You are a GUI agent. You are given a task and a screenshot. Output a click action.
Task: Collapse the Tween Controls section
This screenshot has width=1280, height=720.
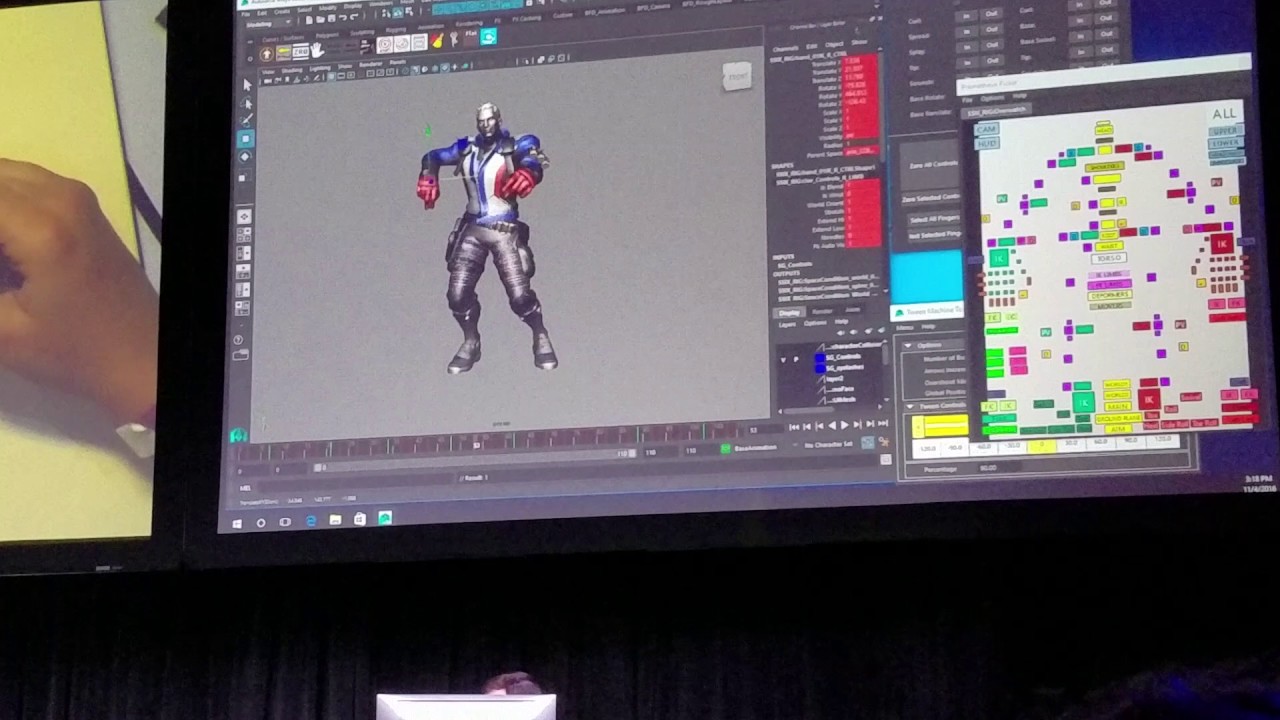(909, 406)
